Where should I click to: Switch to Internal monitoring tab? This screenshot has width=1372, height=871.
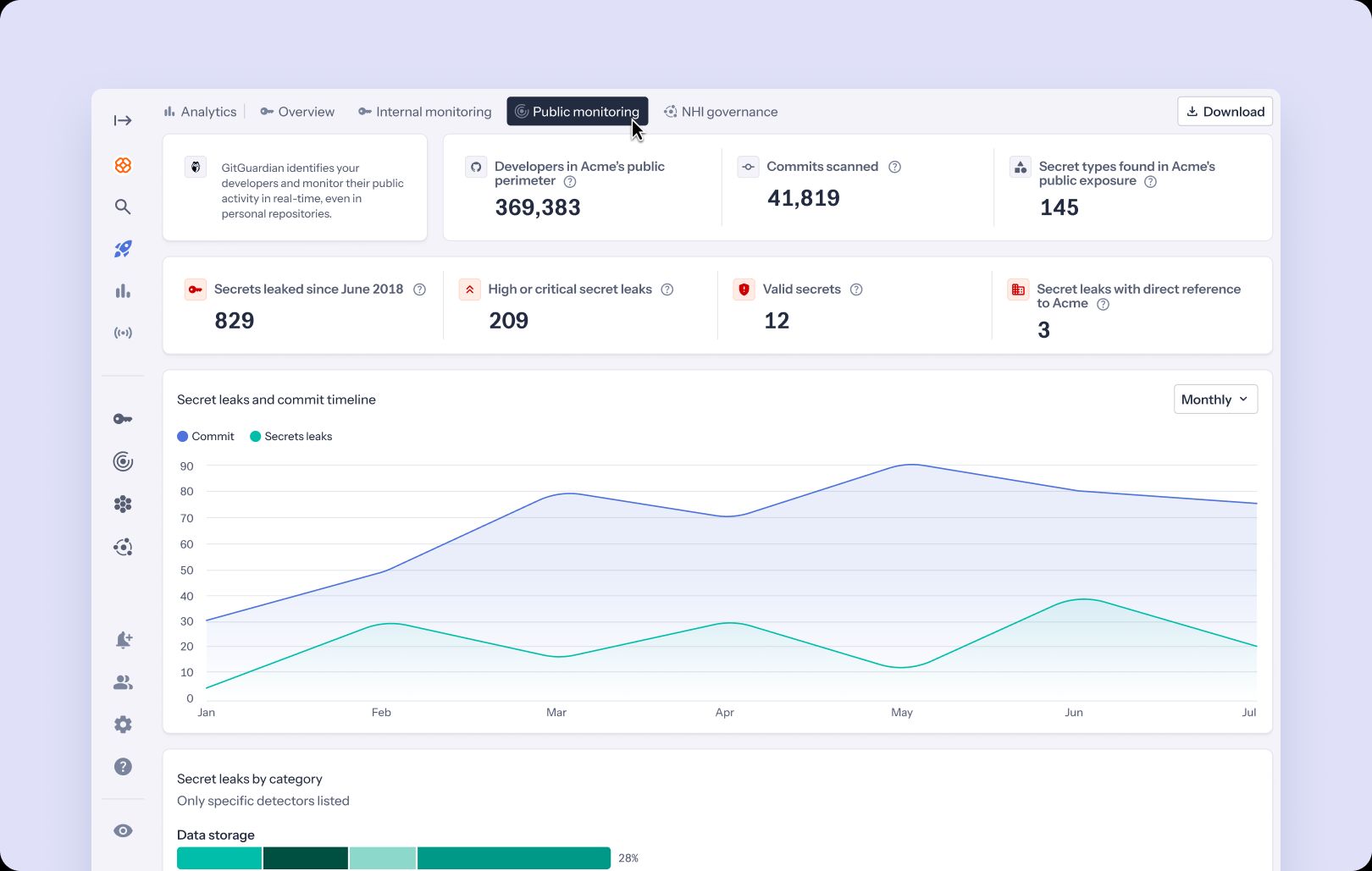[x=424, y=112]
